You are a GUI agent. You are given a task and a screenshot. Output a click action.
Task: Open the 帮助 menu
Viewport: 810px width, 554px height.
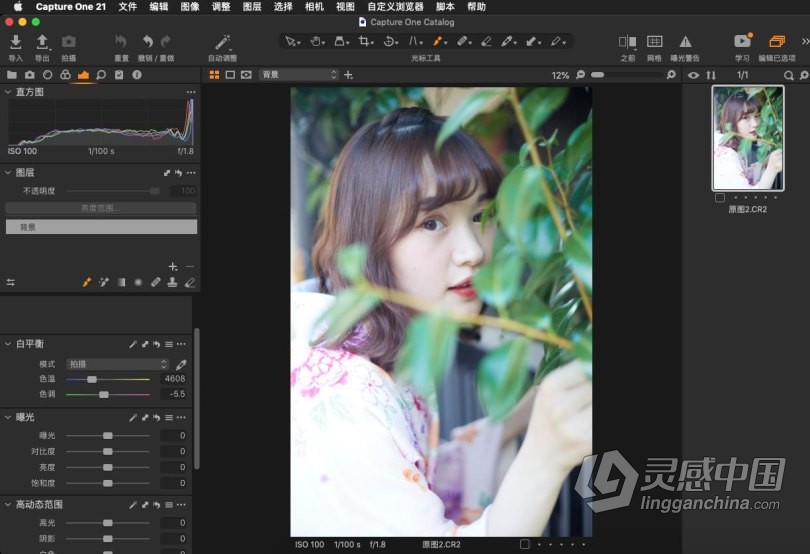[476, 7]
